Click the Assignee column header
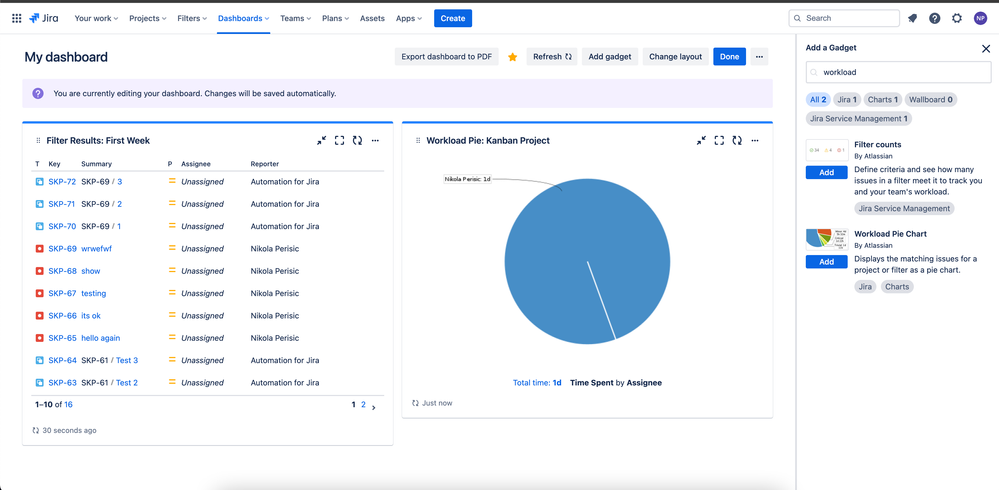The height and width of the screenshot is (490, 999). tap(196, 164)
